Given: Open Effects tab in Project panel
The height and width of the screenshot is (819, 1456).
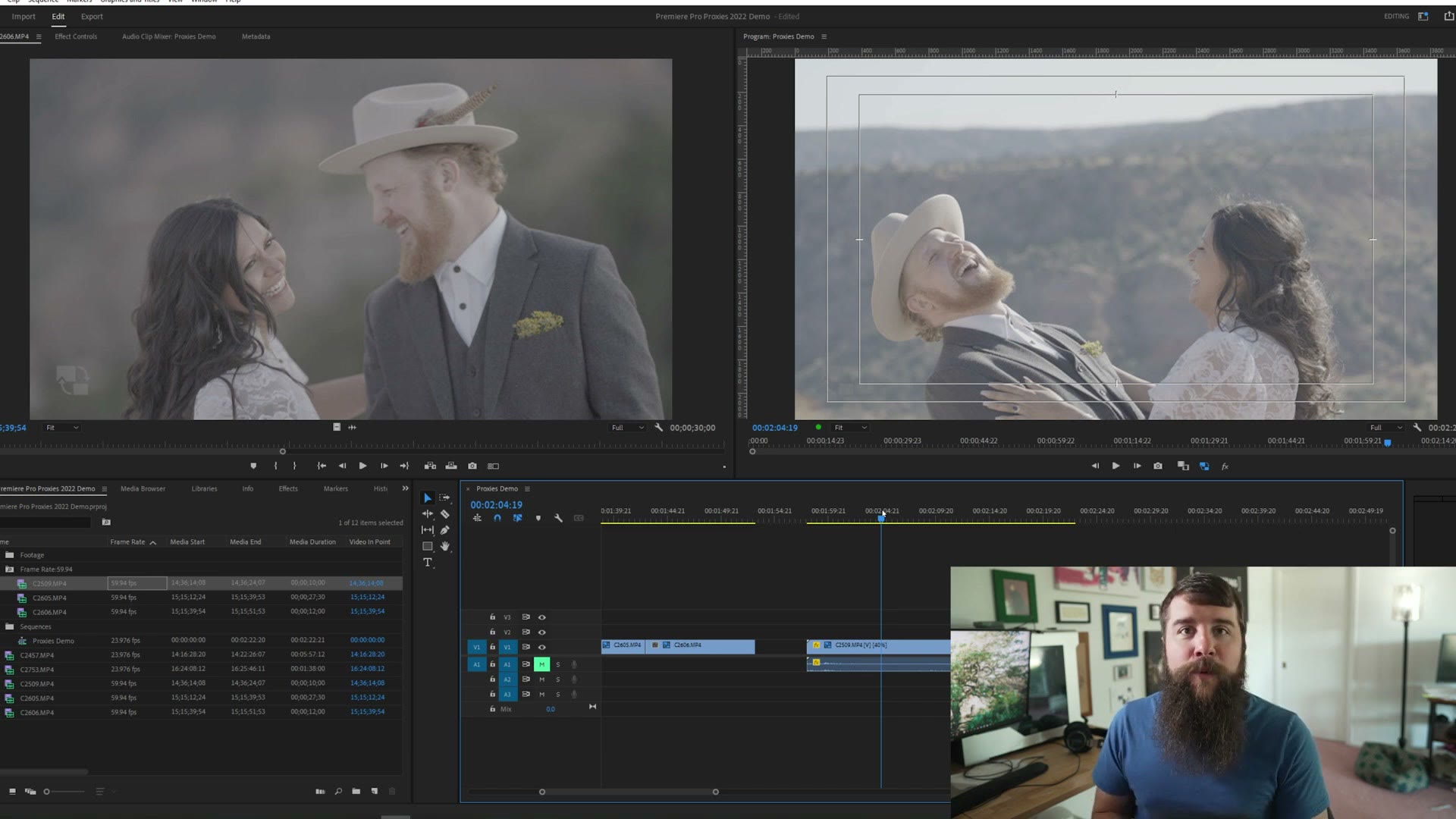Looking at the screenshot, I should coord(288,489).
